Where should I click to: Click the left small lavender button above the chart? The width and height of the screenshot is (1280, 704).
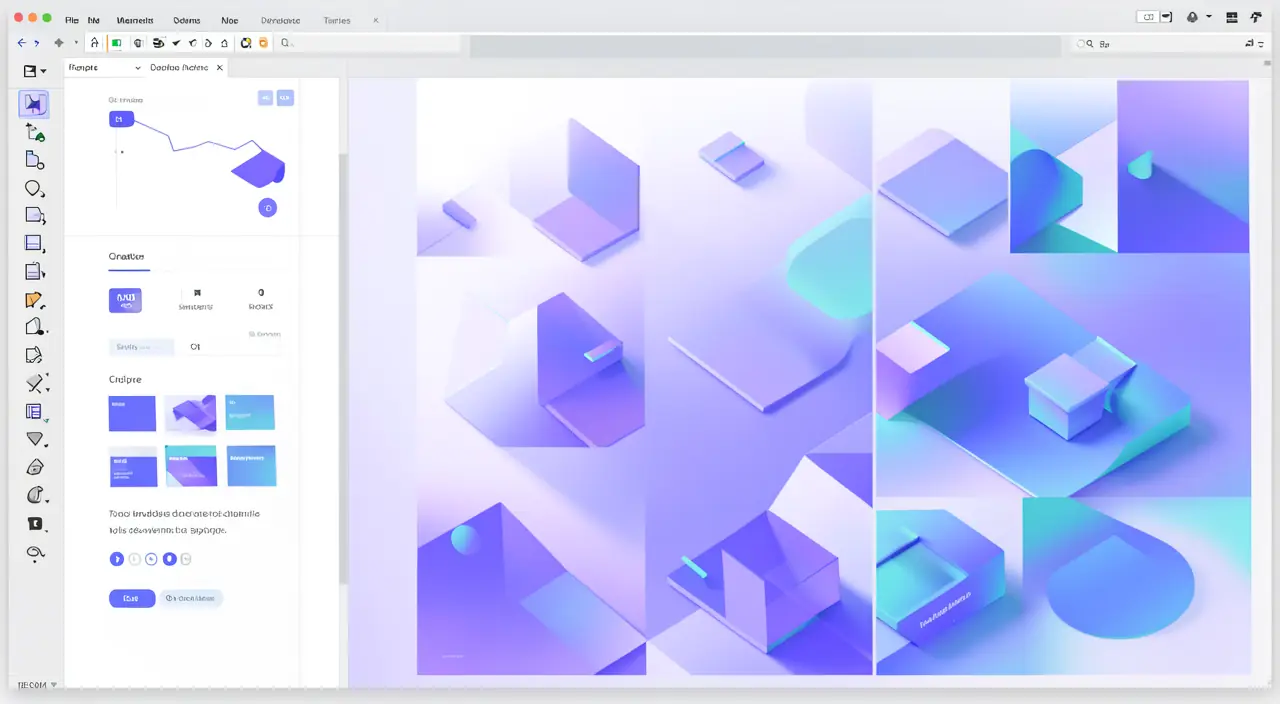point(265,98)
